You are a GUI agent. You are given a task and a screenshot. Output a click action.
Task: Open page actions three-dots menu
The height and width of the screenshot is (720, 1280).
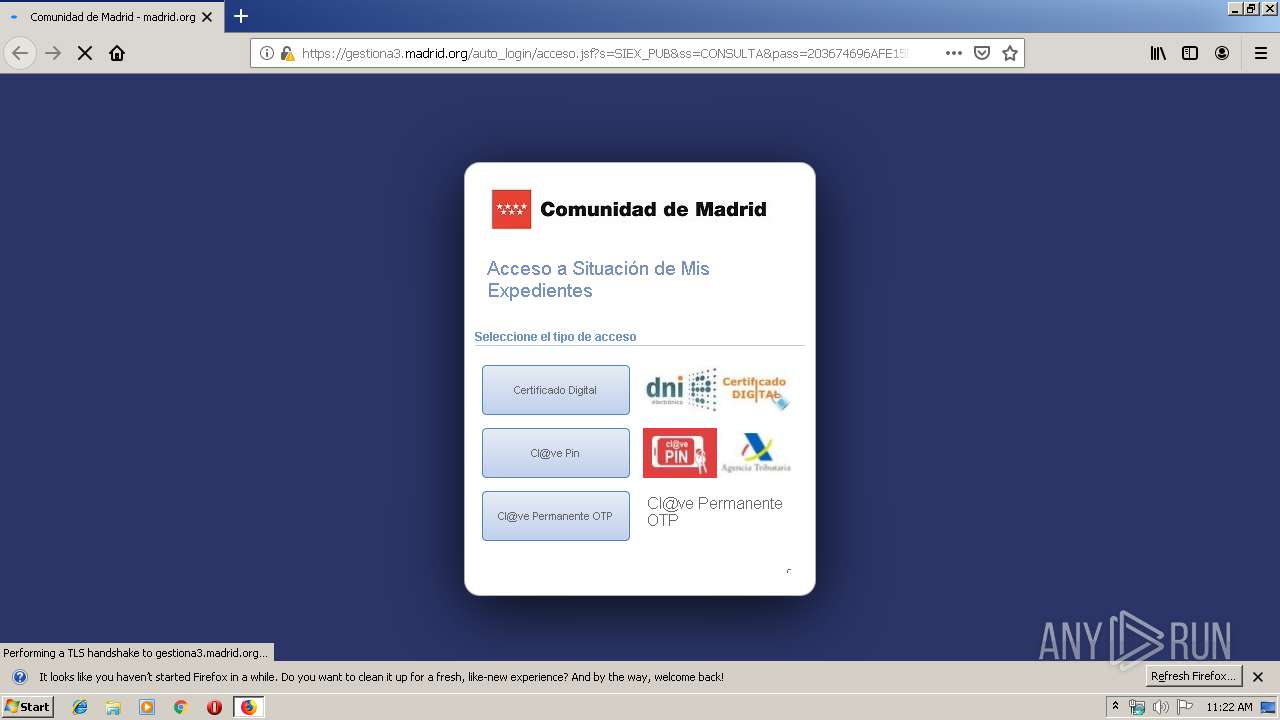(x=953, y=53)
